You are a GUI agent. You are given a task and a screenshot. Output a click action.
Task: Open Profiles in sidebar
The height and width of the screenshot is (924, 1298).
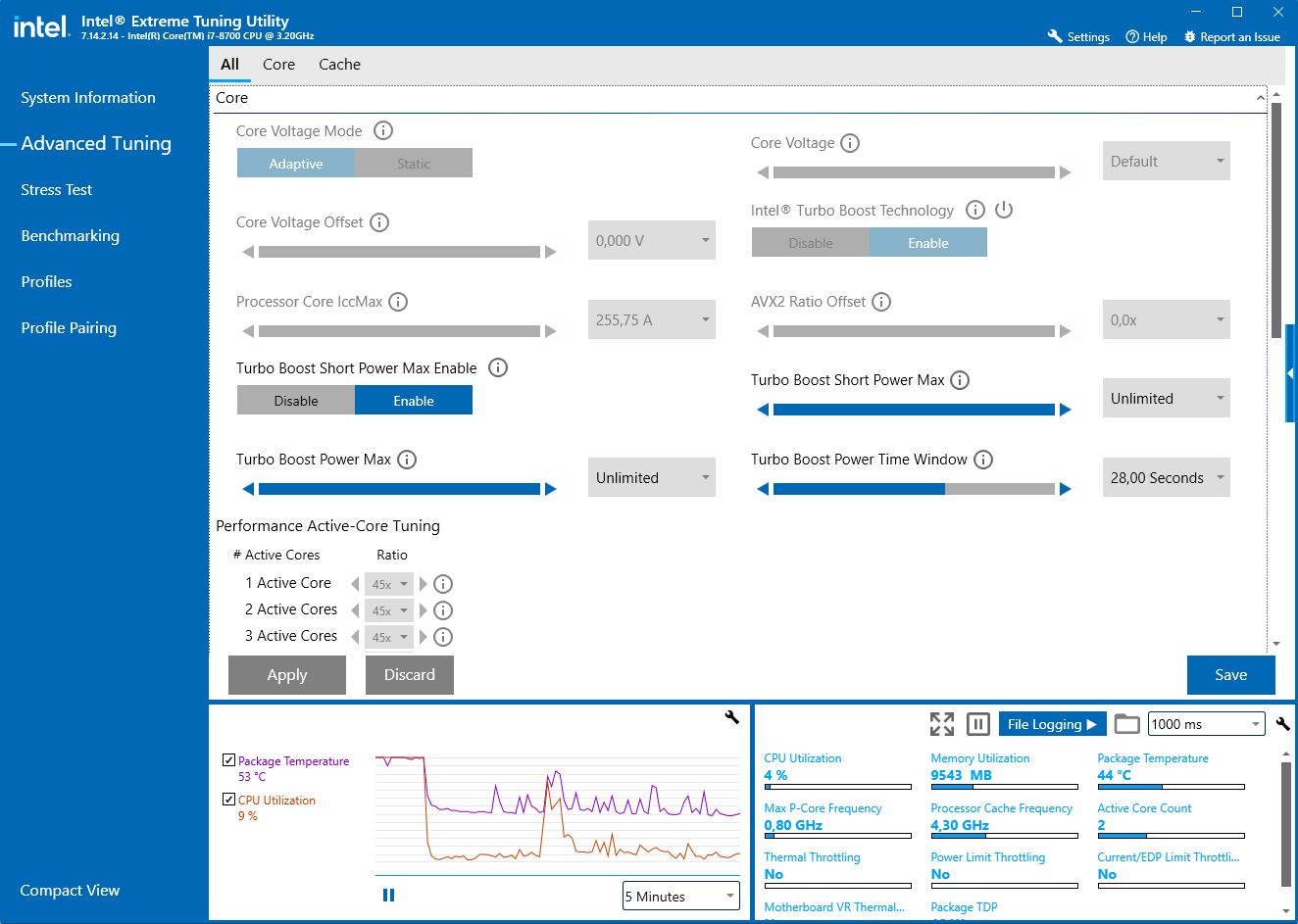[x=47, y=281]
